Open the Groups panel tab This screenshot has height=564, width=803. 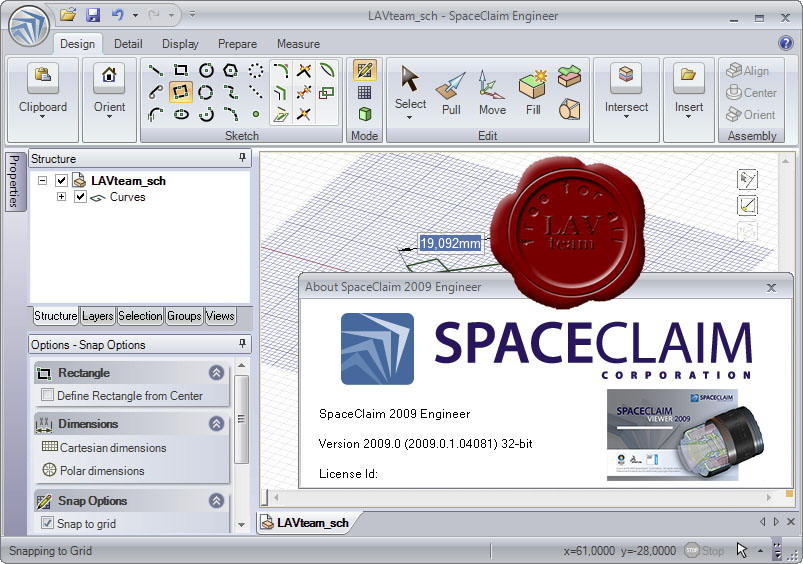[x=184, y=316]
